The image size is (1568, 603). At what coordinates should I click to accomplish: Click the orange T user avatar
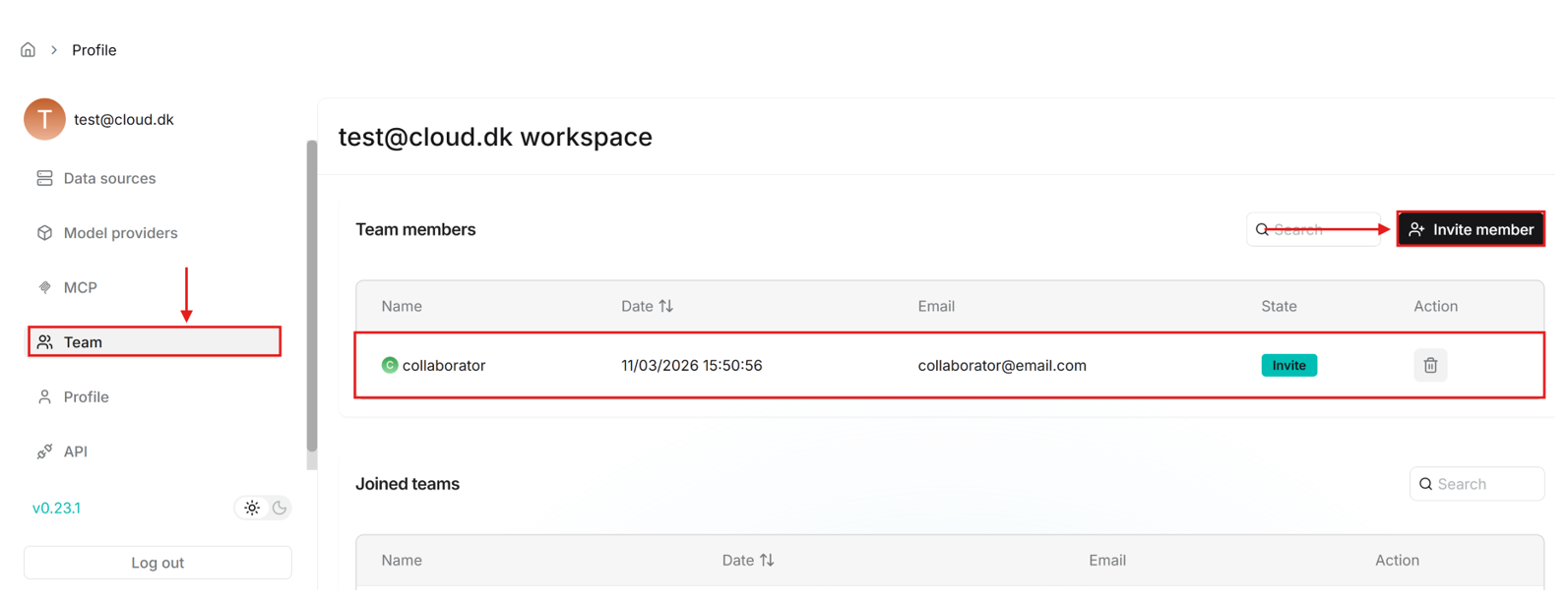[x=44, y=119]
